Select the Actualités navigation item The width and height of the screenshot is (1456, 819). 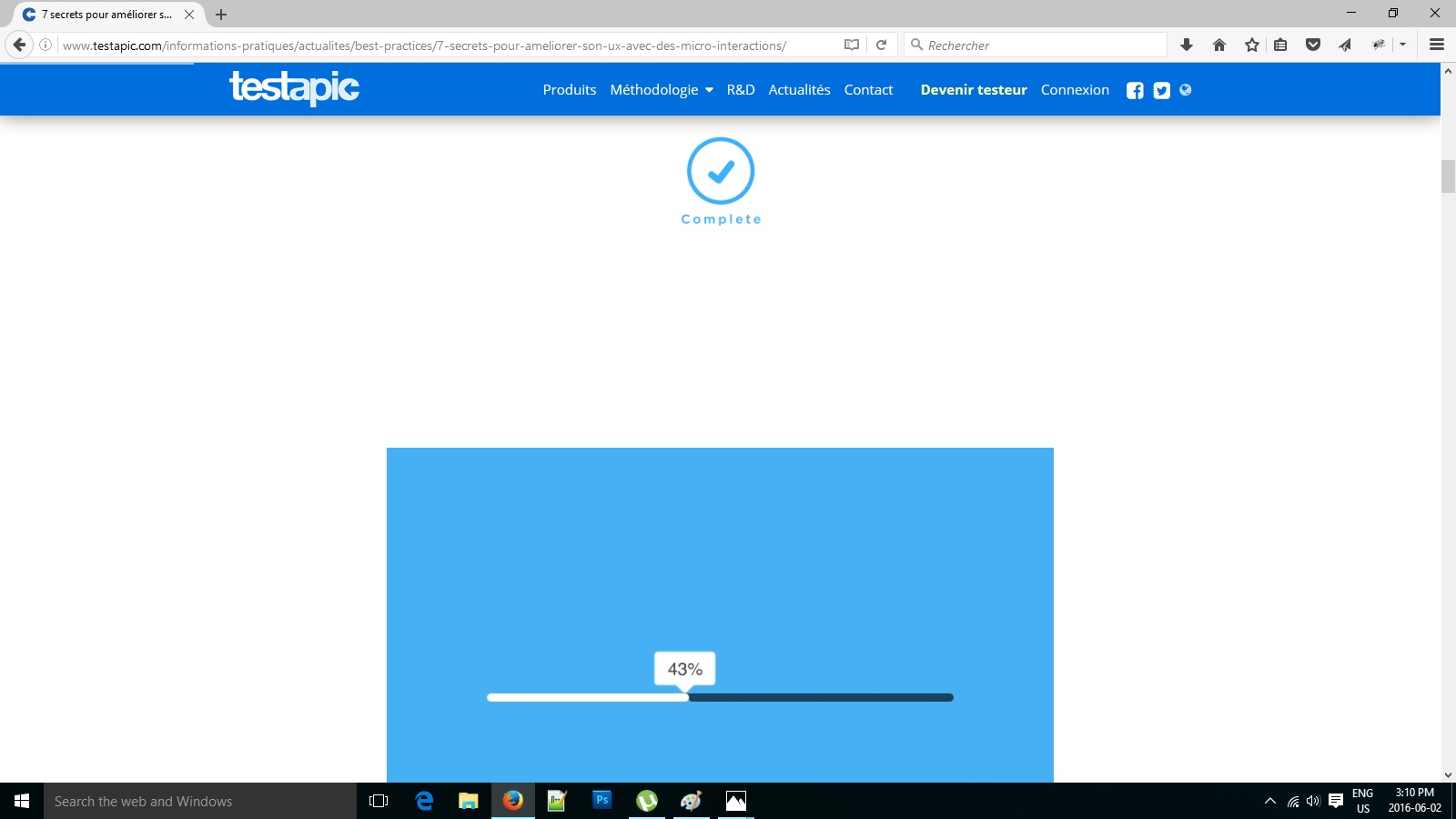coord(799,90)
